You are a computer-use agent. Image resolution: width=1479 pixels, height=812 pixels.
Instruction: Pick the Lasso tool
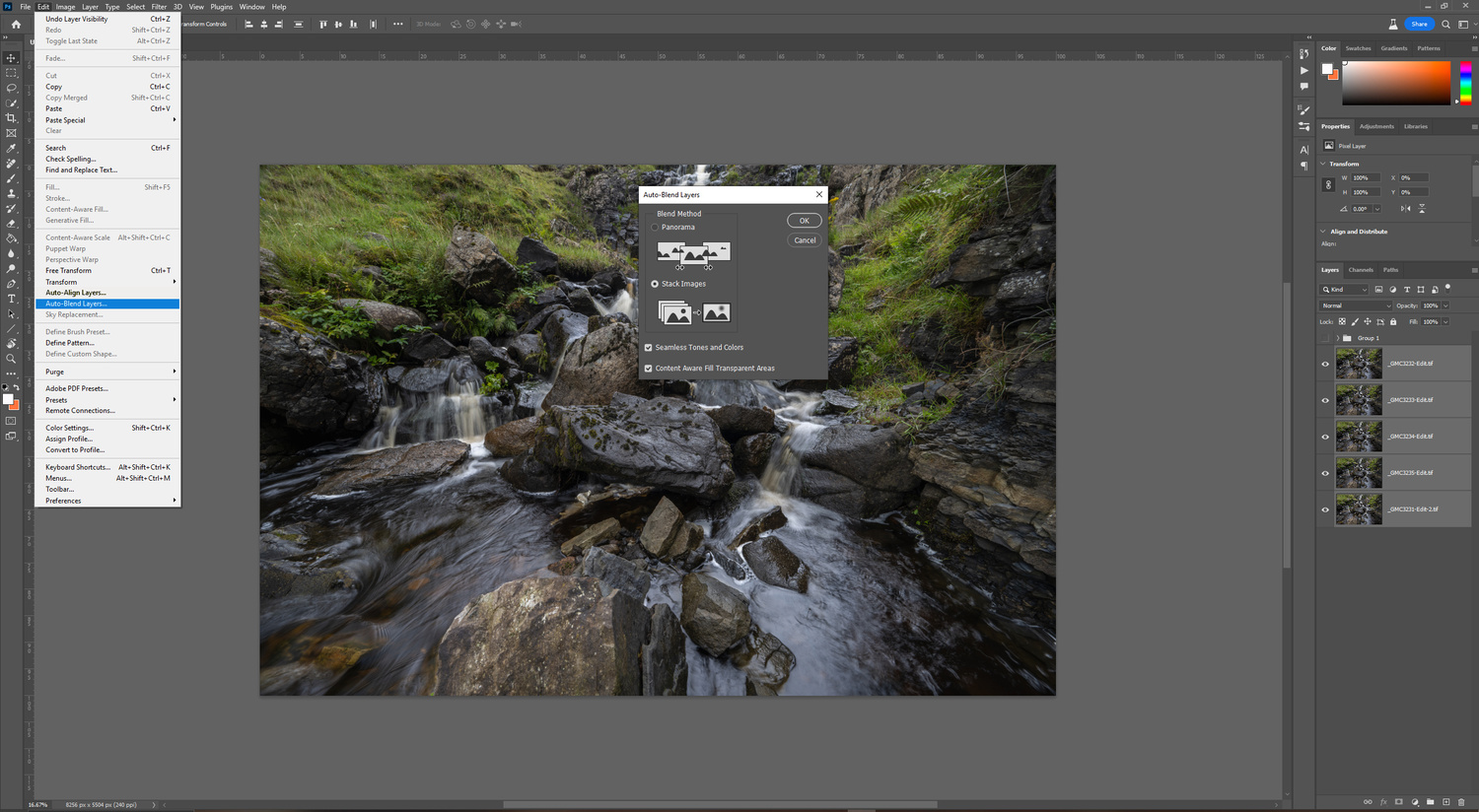tap(11, 88)
